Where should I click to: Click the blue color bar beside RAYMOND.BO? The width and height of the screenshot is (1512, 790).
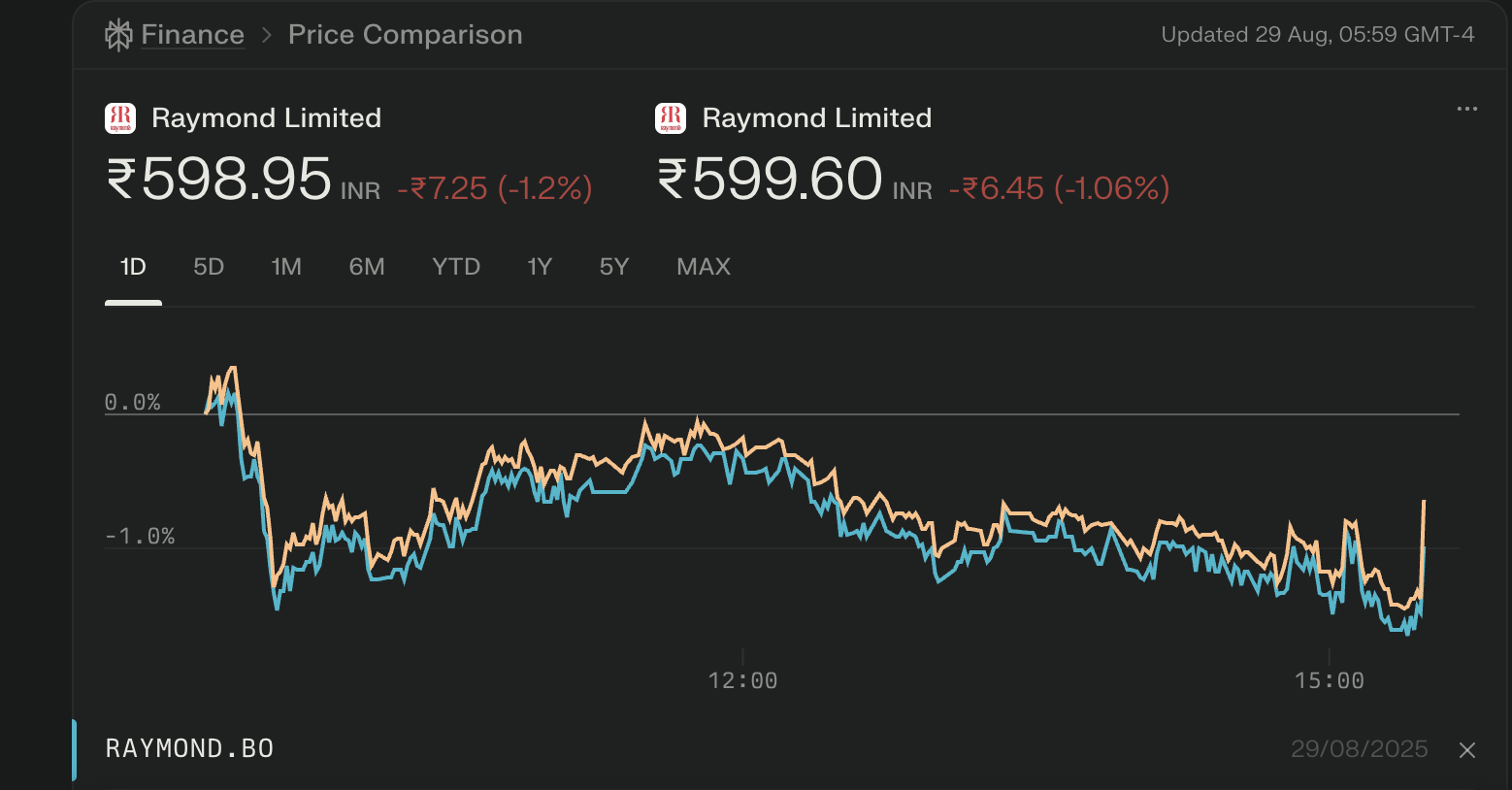tap(75, 749)
